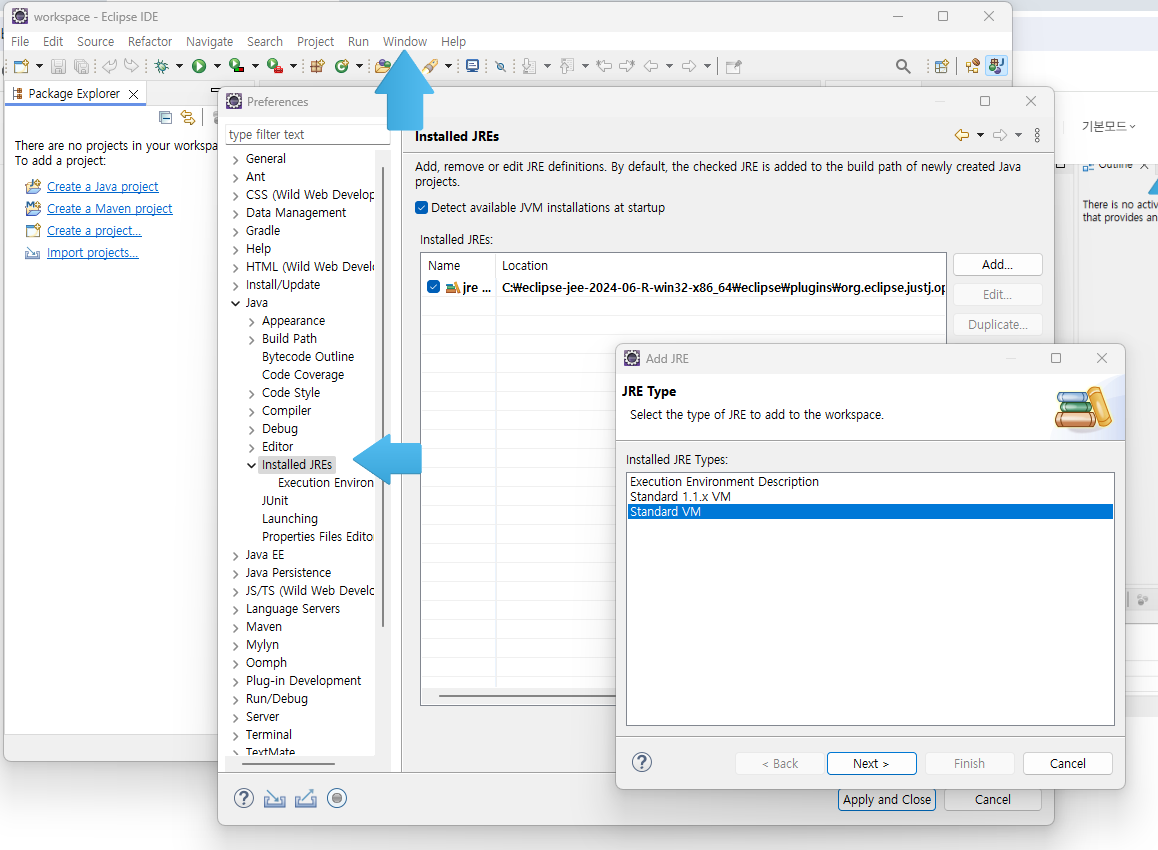Click the type filter text field
Screen dimensions: 1158x850
[x=306, y=134]
